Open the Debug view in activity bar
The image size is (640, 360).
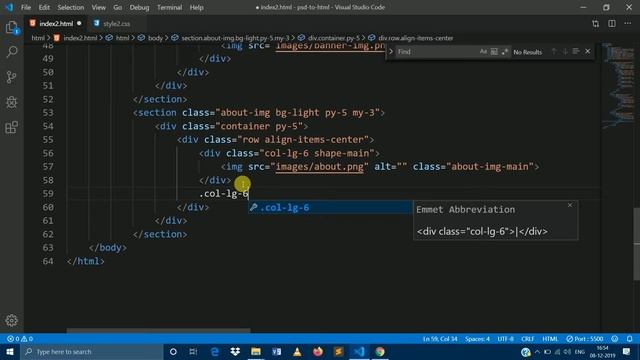[12, 102]
